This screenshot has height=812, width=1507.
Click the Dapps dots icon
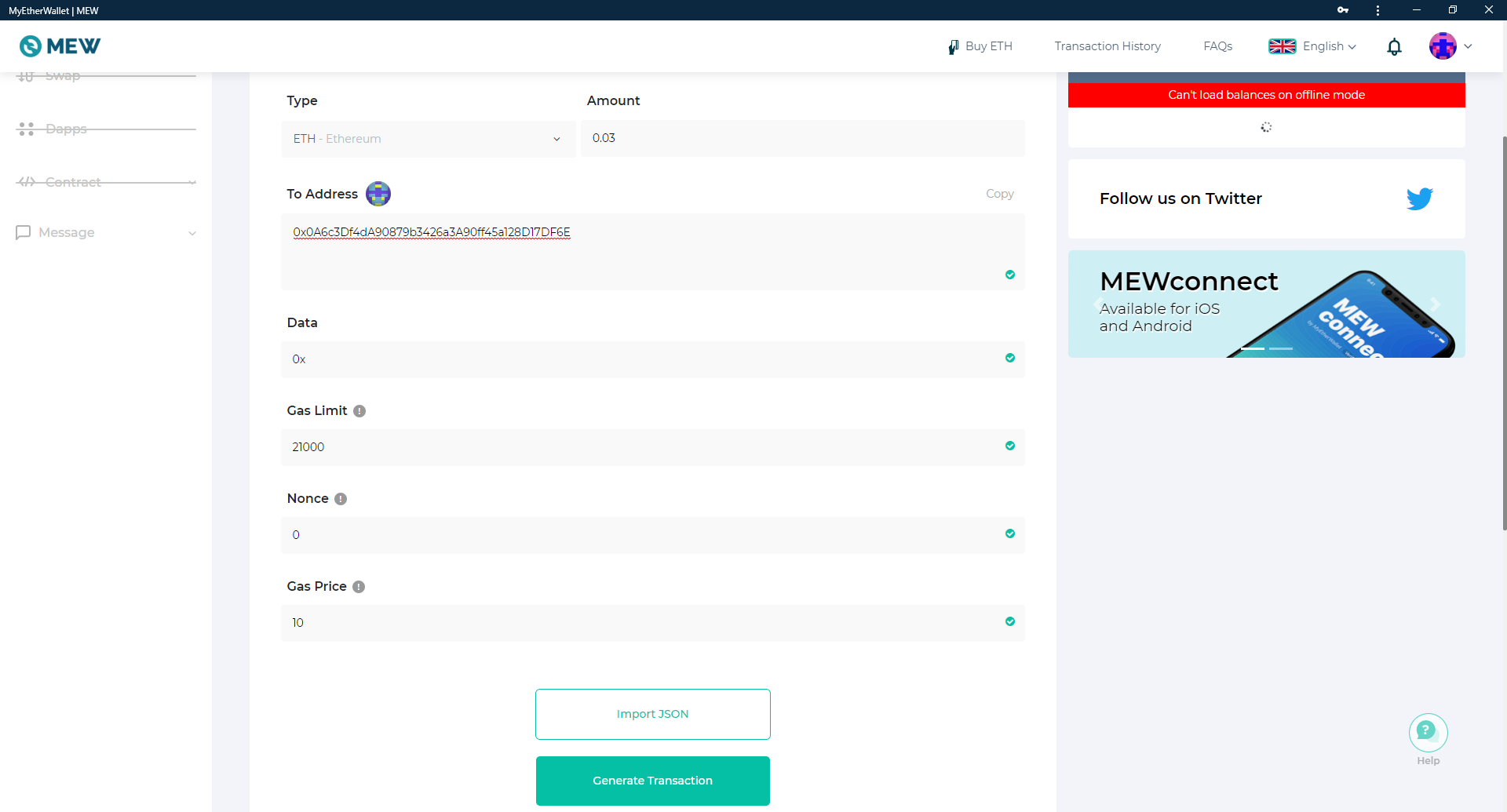[x=26, y=129]
